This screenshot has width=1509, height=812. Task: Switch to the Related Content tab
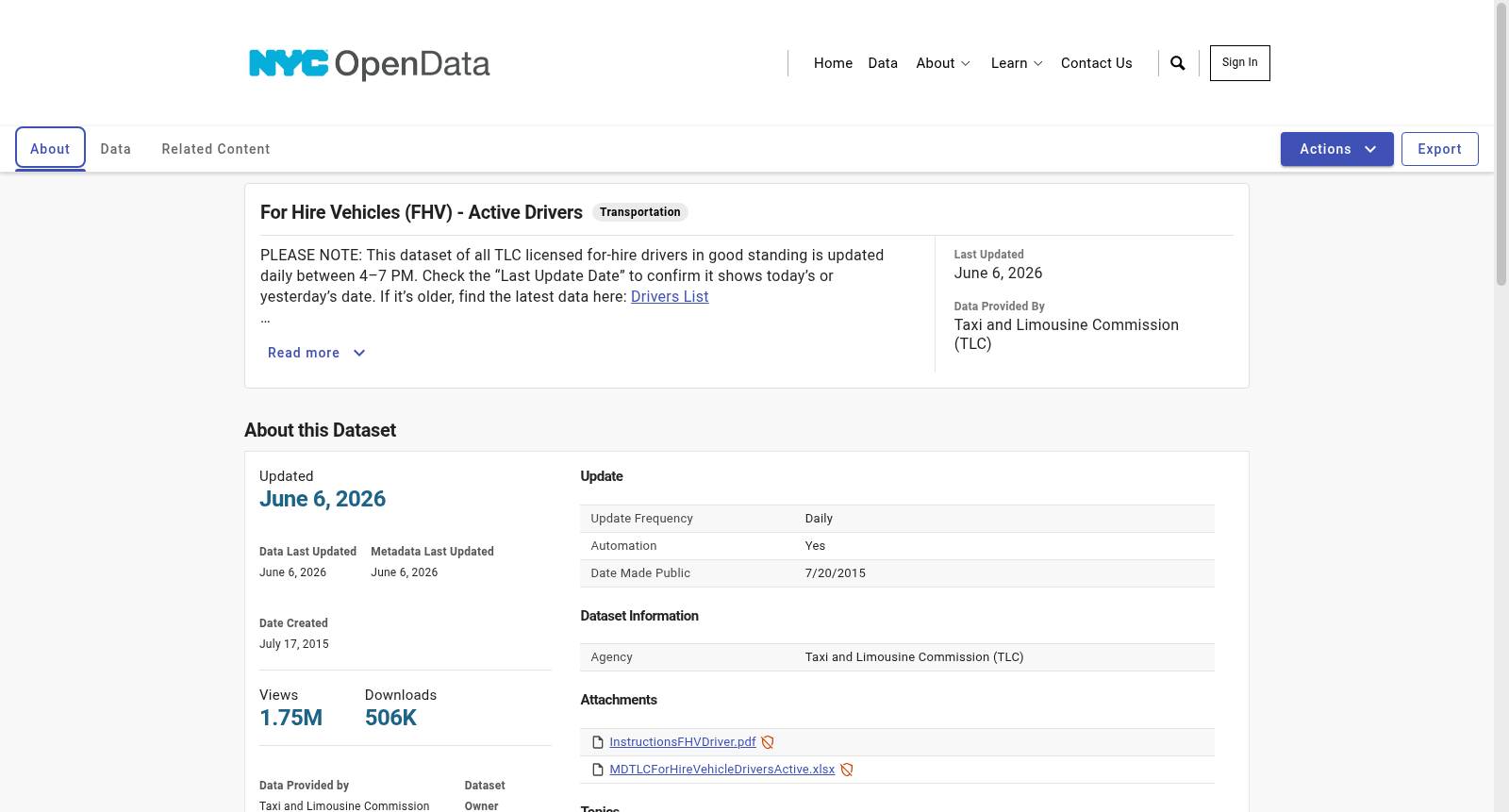click(216, 149)
